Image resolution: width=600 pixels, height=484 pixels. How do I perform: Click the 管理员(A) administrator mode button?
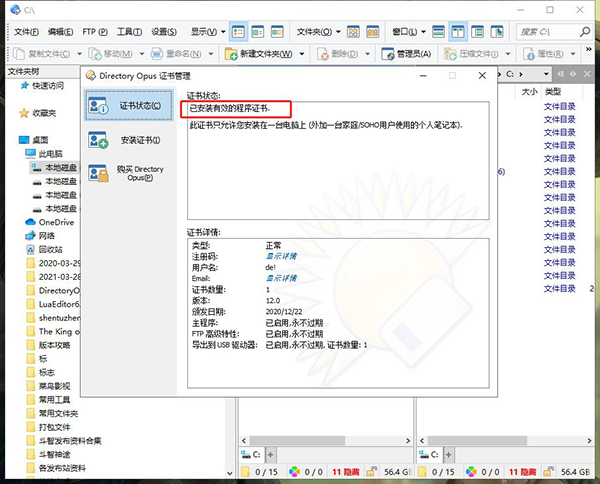(x=406, y=54)
